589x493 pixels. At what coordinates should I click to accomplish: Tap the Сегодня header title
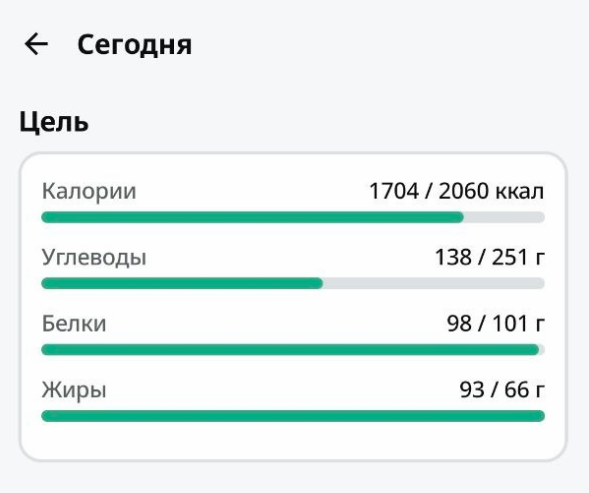pos(134,45)
